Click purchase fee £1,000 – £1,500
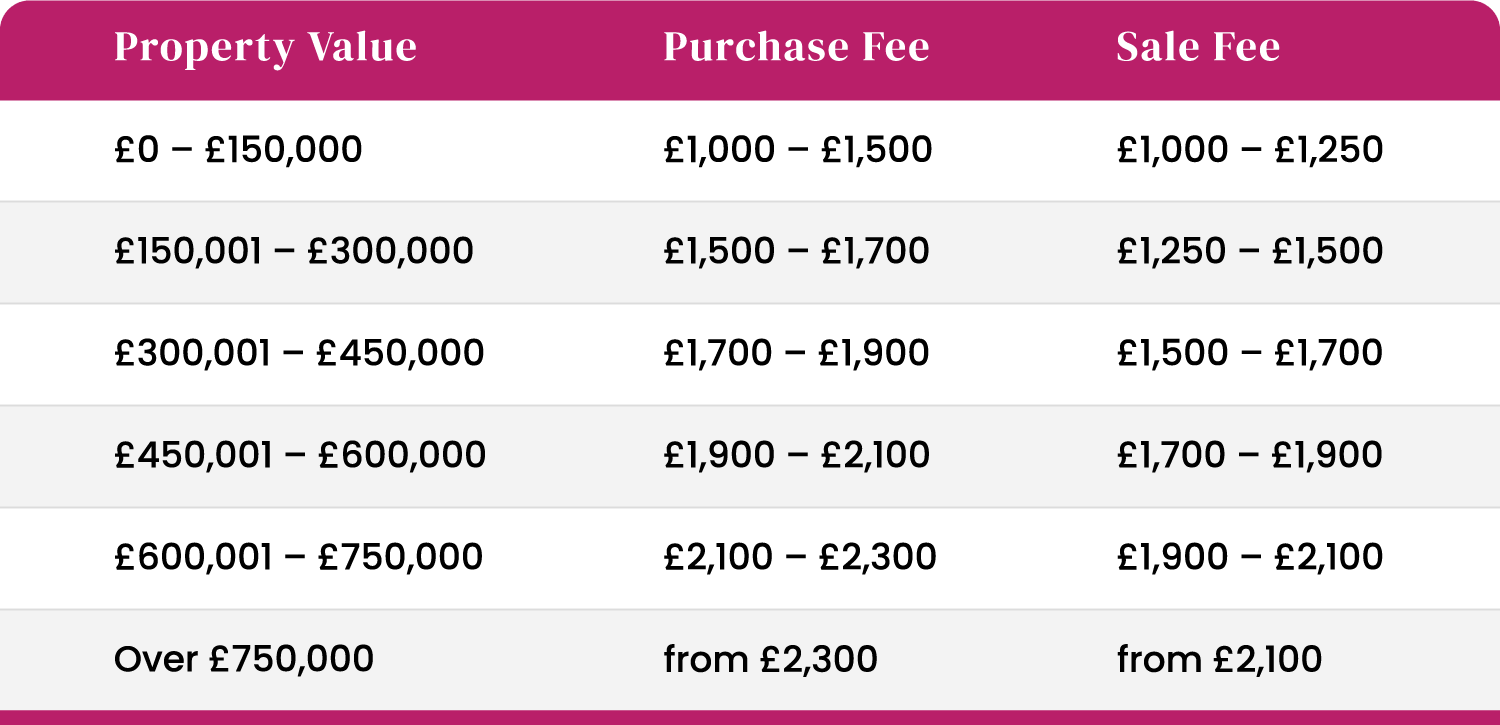1500x725 pixels. 797,150
